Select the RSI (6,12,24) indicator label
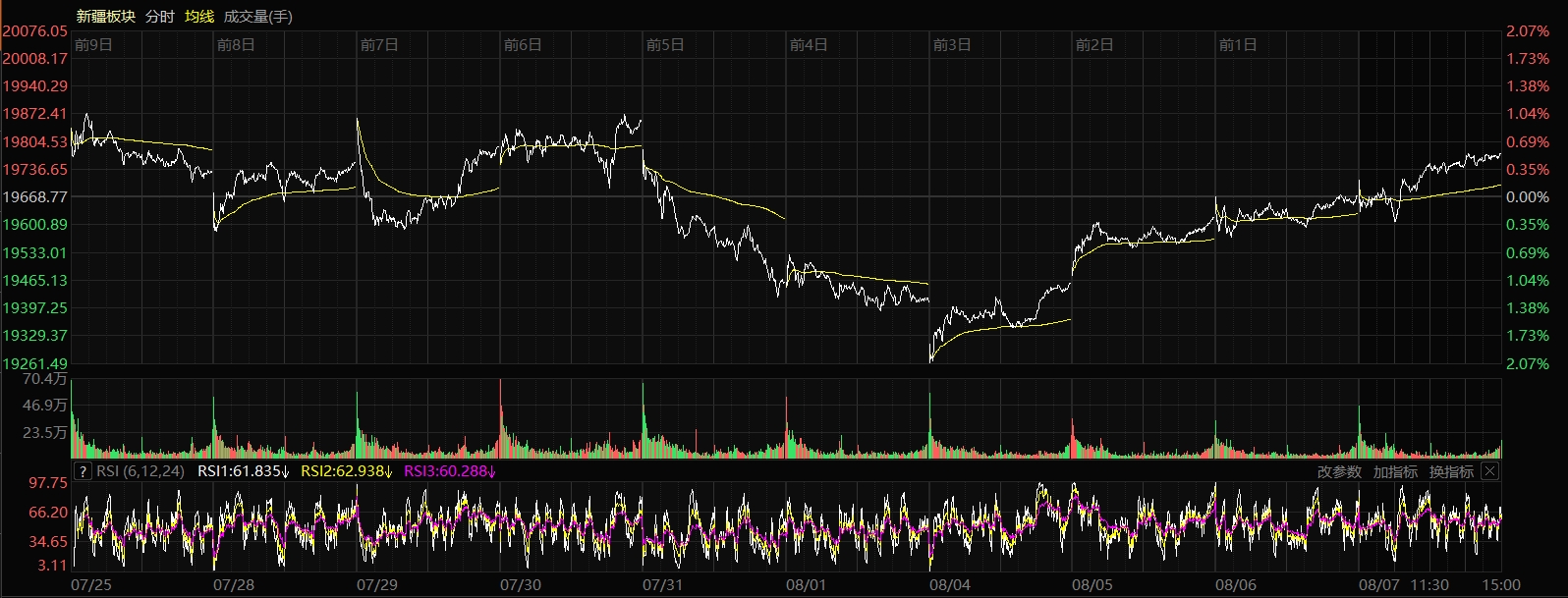 [140, 471]
